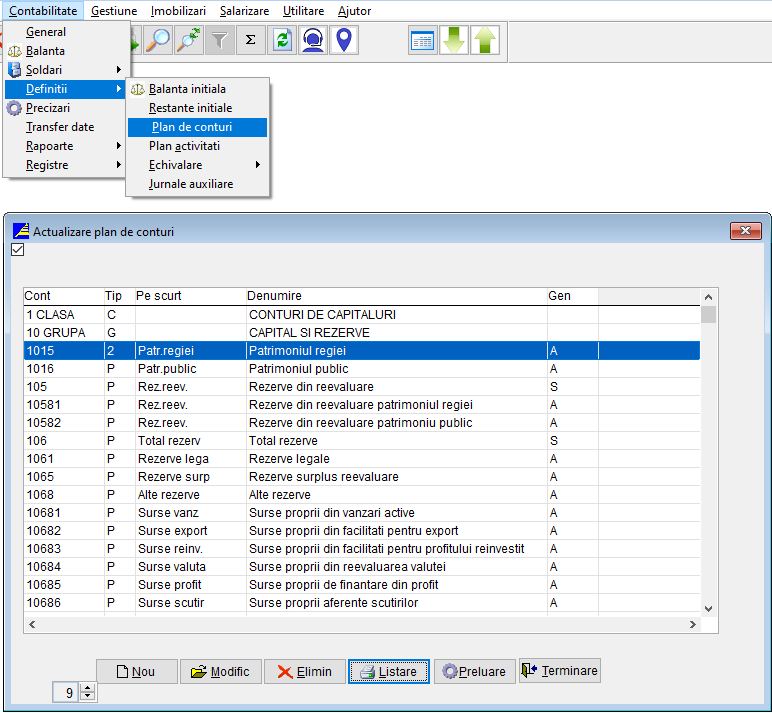The height and width of the screenshot is (713, 772).
Task: Increase the spinner value showing 9
Action: coord(88,688)
